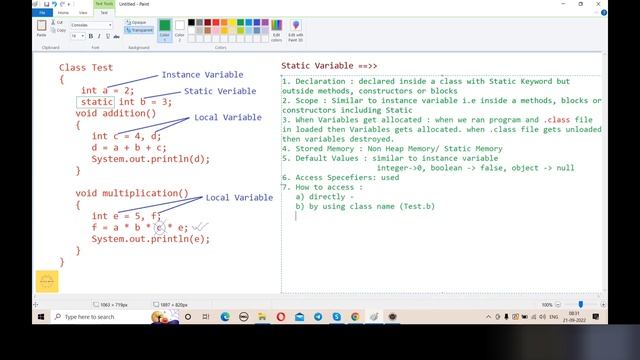Click the Cortana circle icon on taskbar
Image resolution: width=640 pixels, height=360 pixels.
coord(188,317)
